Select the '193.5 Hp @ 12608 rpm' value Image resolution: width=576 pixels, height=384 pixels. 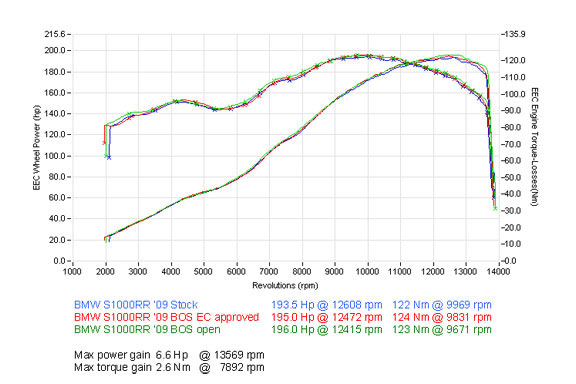tap(327, 305)
